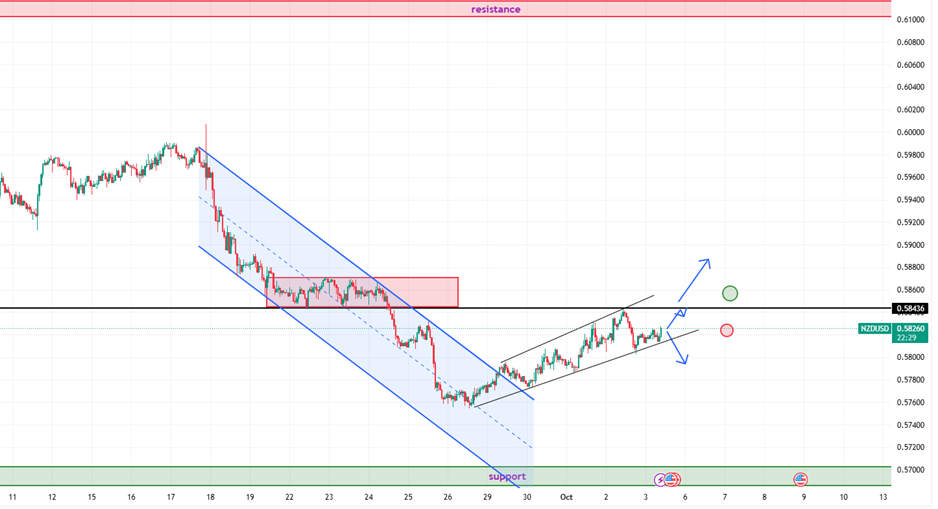This screenshot has height=509, width=938.
Task: Click the black horizontal line at 0.58436
Action: 150,308
